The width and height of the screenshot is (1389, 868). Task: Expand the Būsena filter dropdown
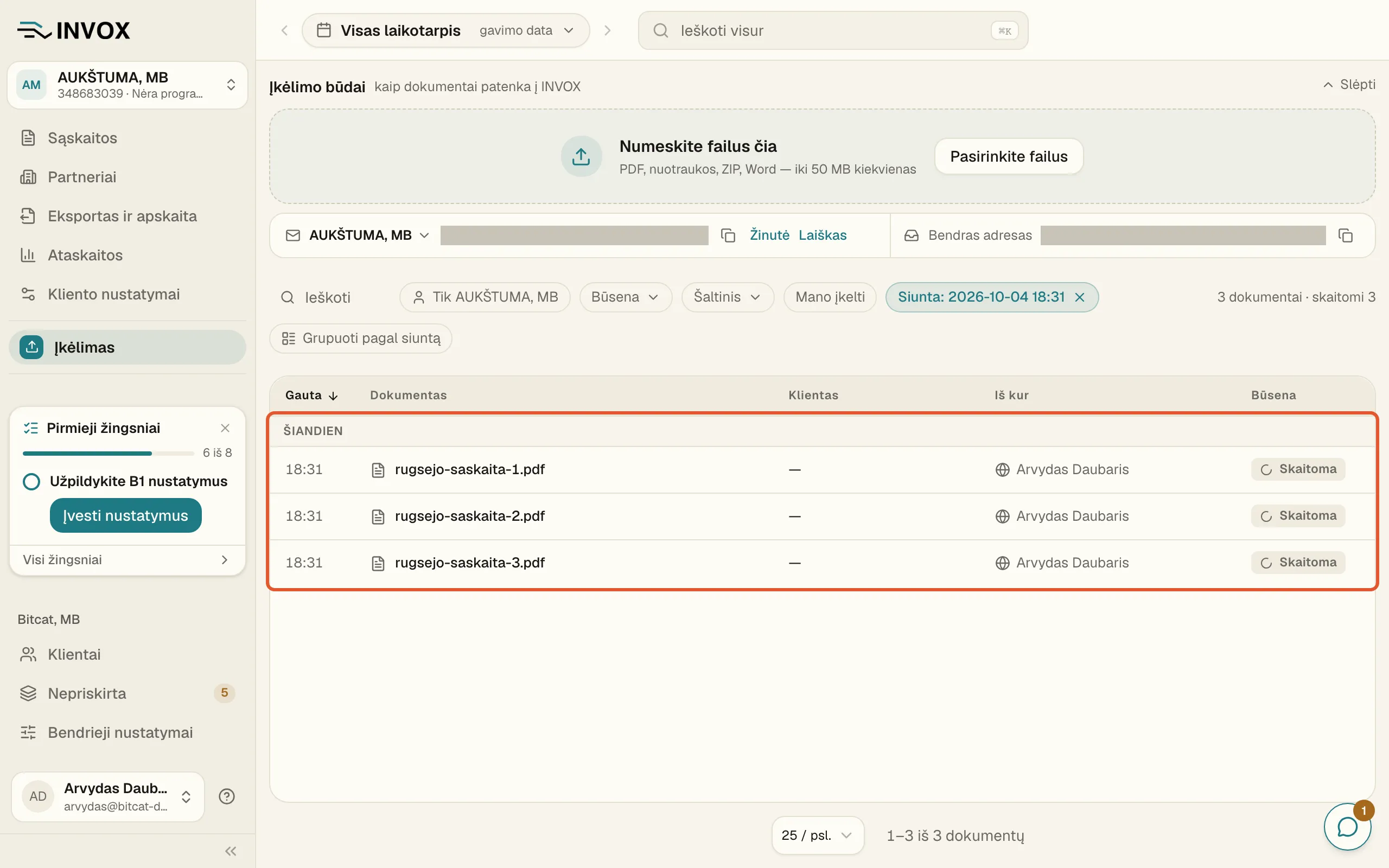click(626, 297)
